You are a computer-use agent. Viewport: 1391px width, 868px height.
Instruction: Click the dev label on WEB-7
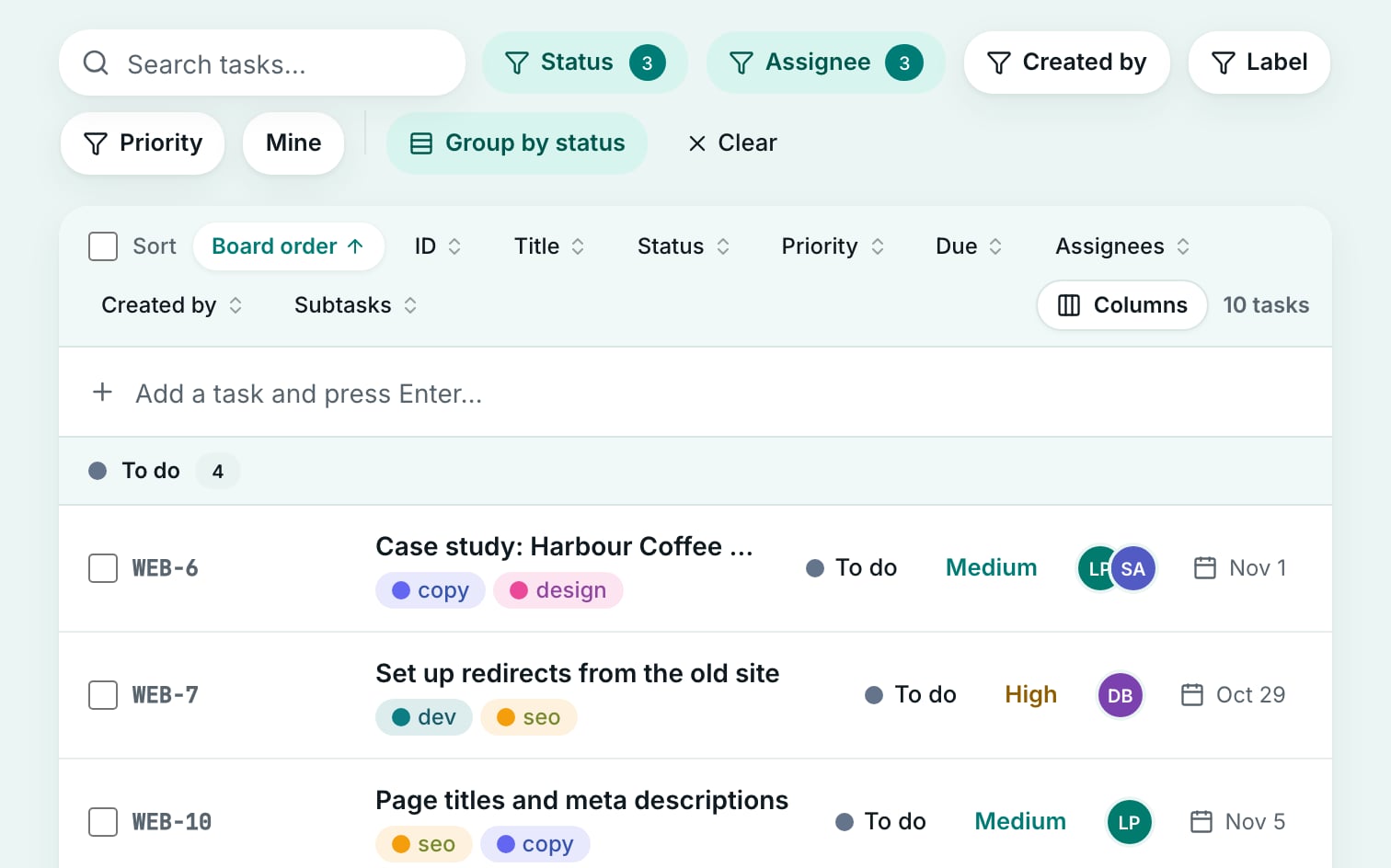click(424, 717)
